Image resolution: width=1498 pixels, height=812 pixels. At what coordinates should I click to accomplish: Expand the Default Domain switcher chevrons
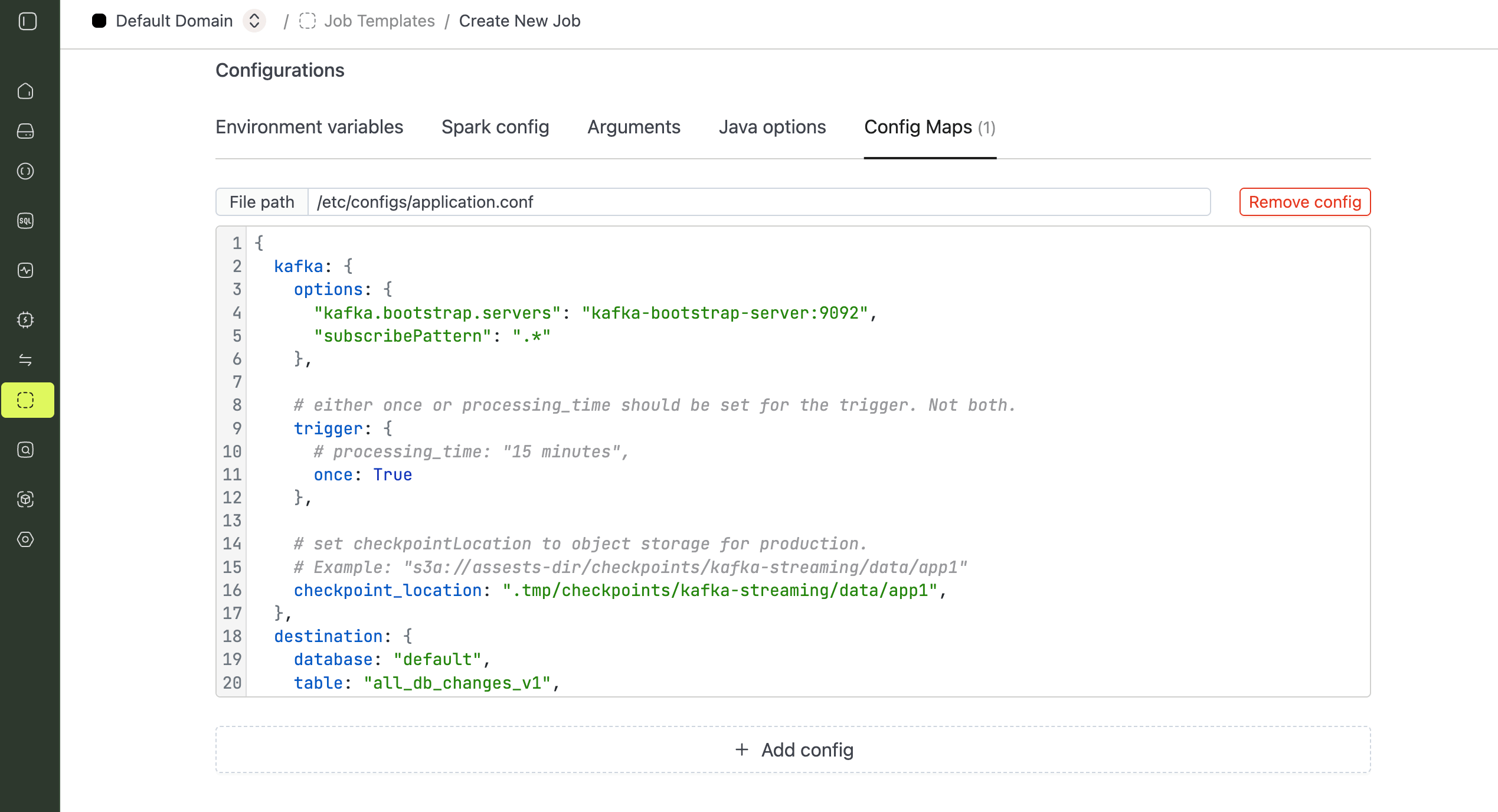tap(254, 21)
